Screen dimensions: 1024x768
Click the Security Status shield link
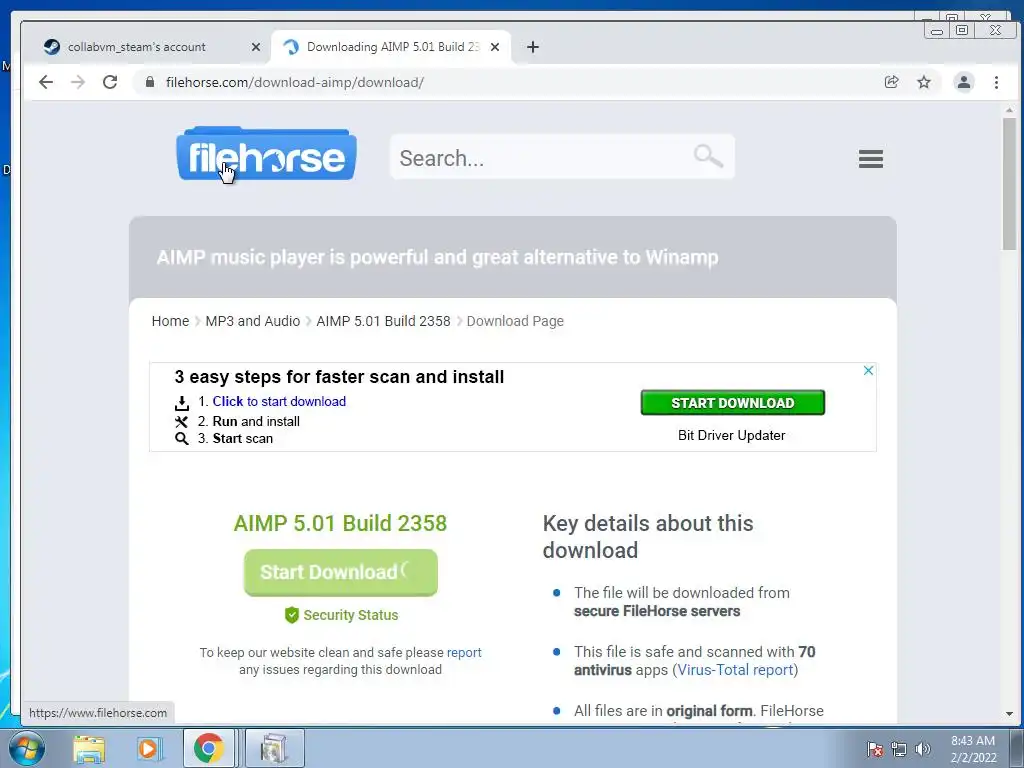341,615
